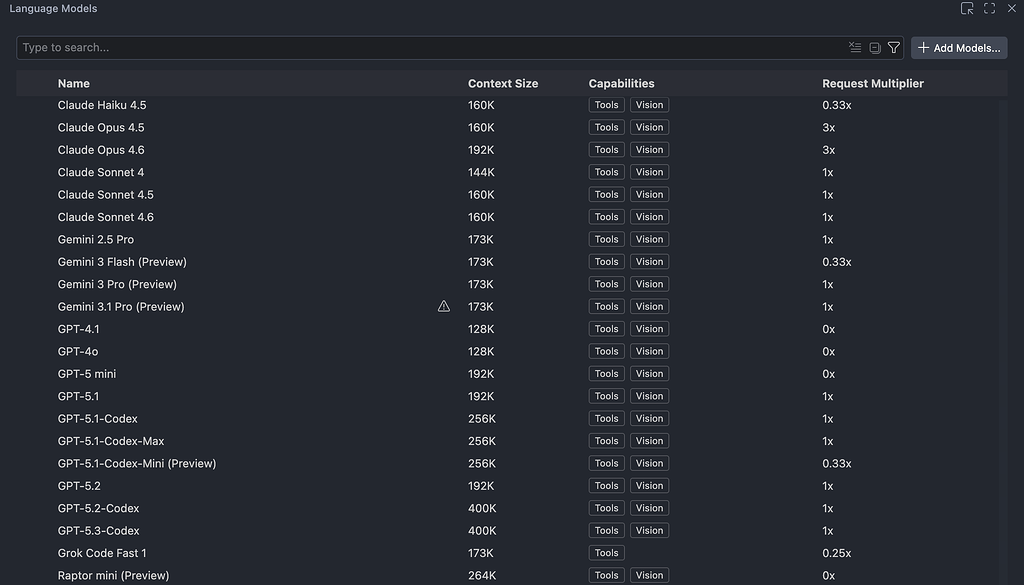Click the 0x multiplier for GPT-5 mini

click(x=828, y=373)
